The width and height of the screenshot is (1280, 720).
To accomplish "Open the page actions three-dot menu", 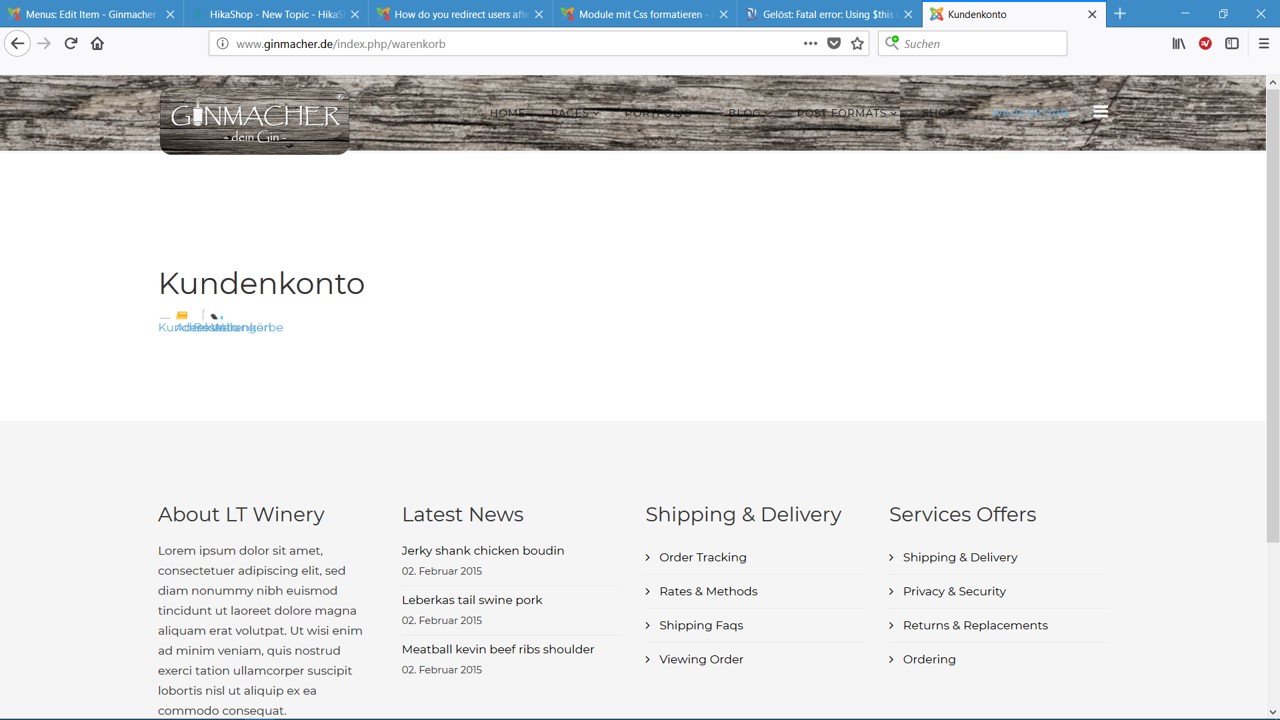I will click(810, 44).
